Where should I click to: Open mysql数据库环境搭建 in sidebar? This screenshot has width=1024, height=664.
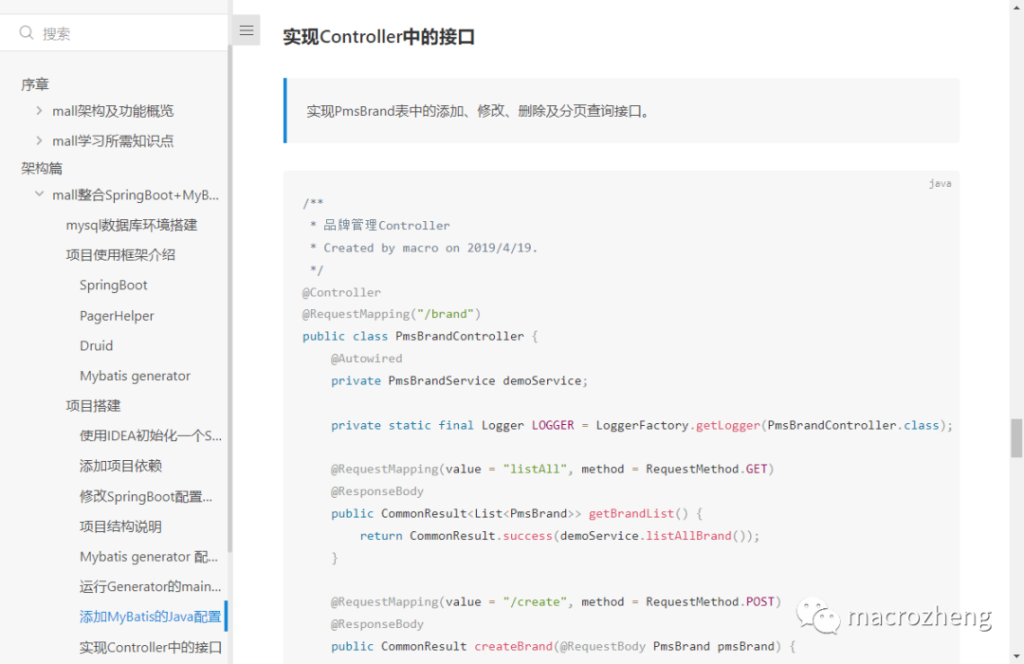[131, 225]
